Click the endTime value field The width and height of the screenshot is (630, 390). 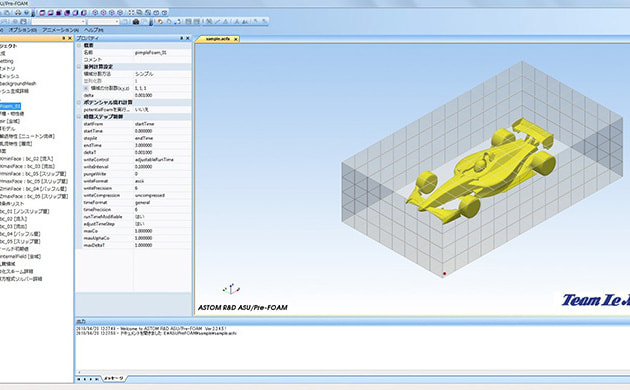[x=162, y=145]
